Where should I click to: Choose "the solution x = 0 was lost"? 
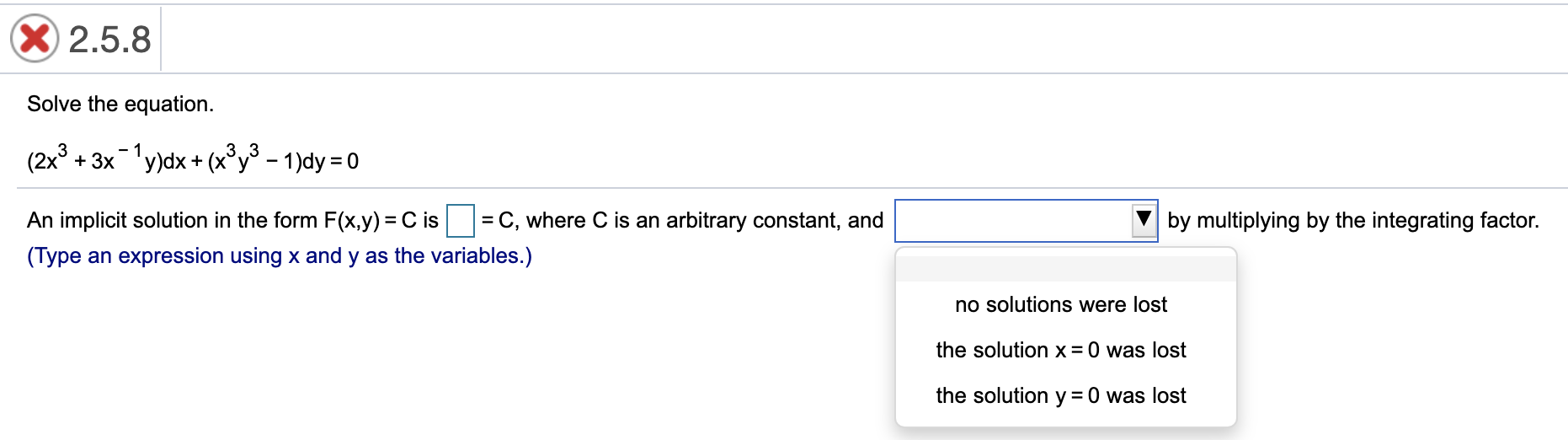[1061, 350]
